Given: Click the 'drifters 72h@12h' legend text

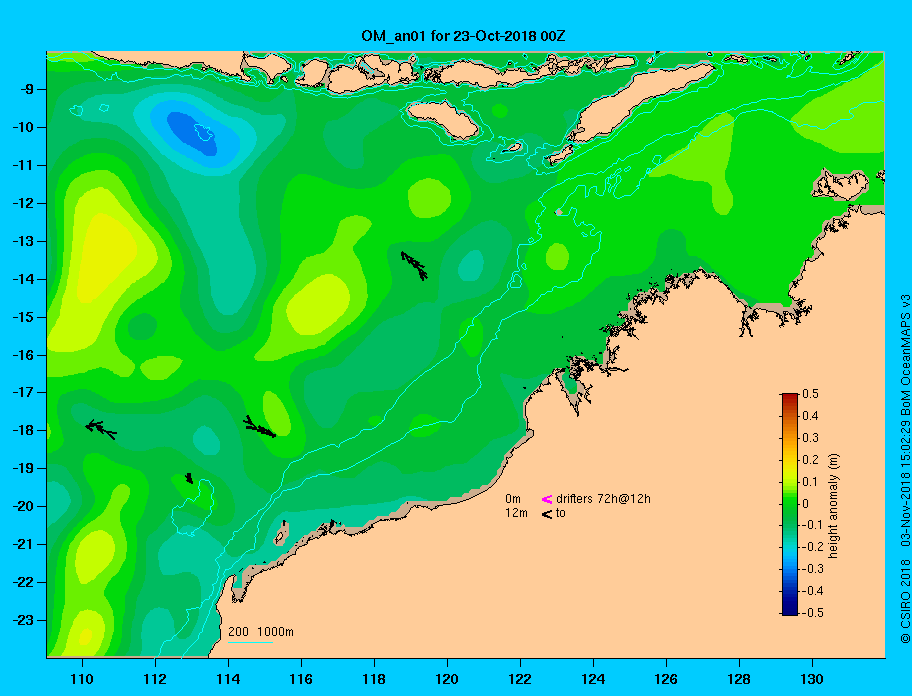Looking at the screenshot, I should 603,499.
